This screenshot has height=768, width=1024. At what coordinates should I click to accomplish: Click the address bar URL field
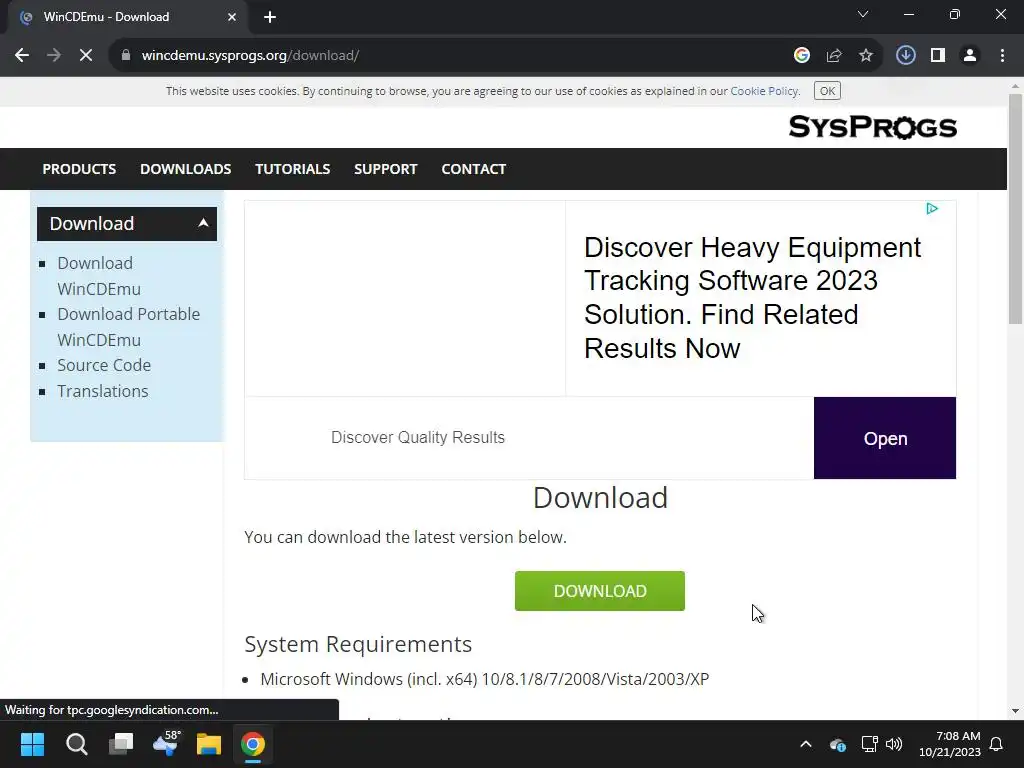pyautogui.click(x=451, y=56)
